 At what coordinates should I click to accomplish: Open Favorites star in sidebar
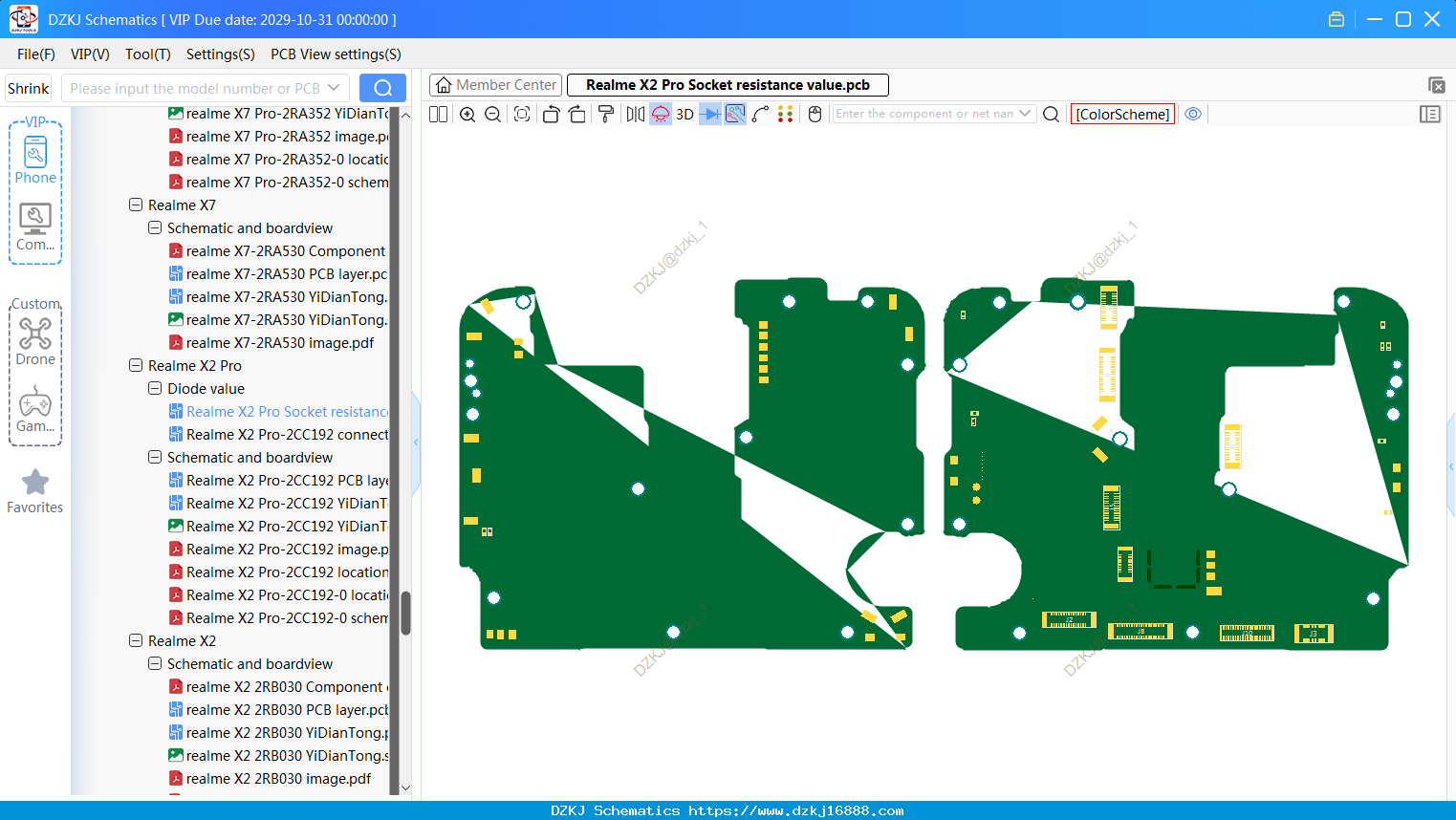(35, 491)
